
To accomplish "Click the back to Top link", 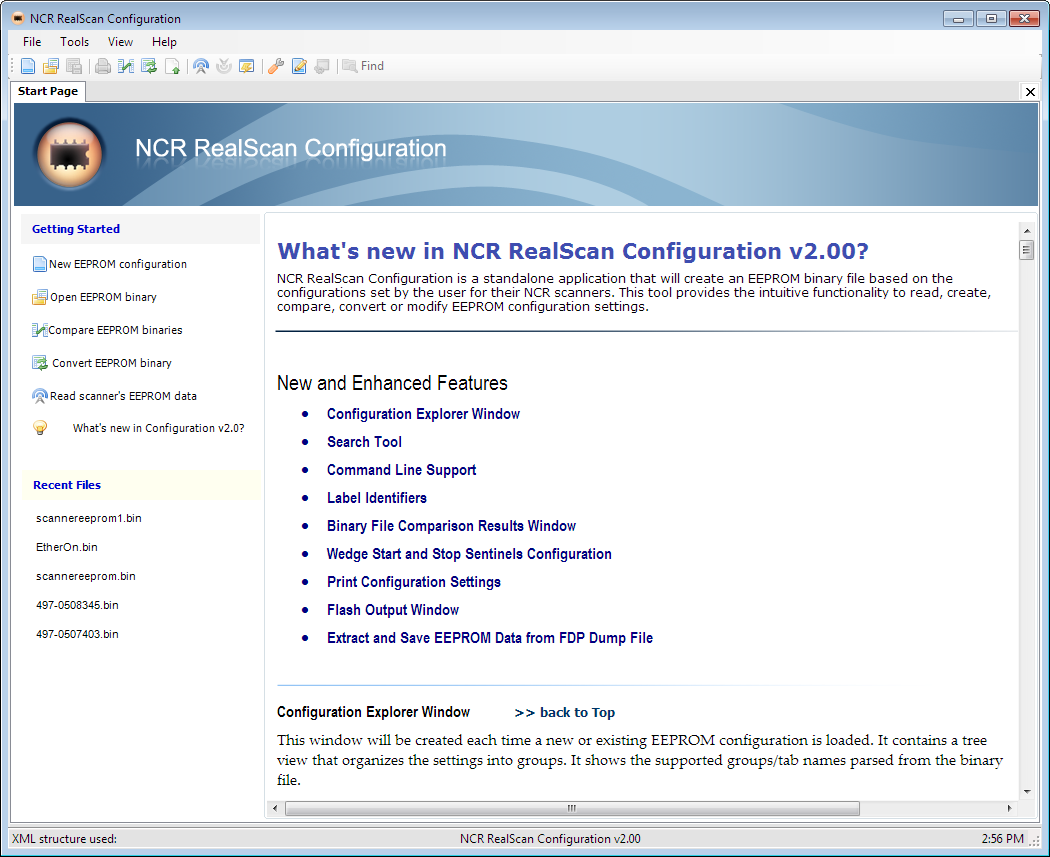I will click(x=565, y=712).
